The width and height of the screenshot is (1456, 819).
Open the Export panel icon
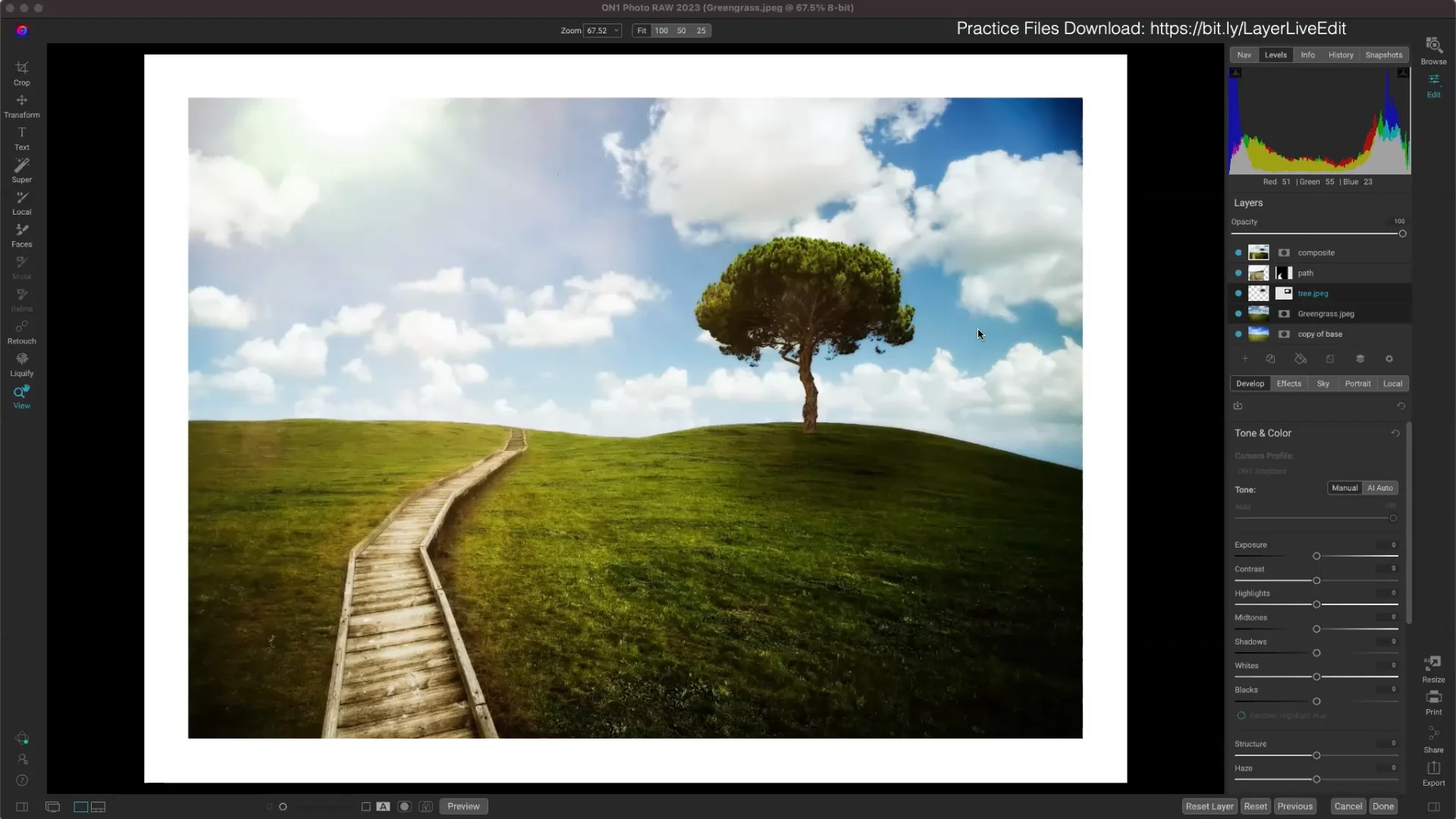(1433, 773)
